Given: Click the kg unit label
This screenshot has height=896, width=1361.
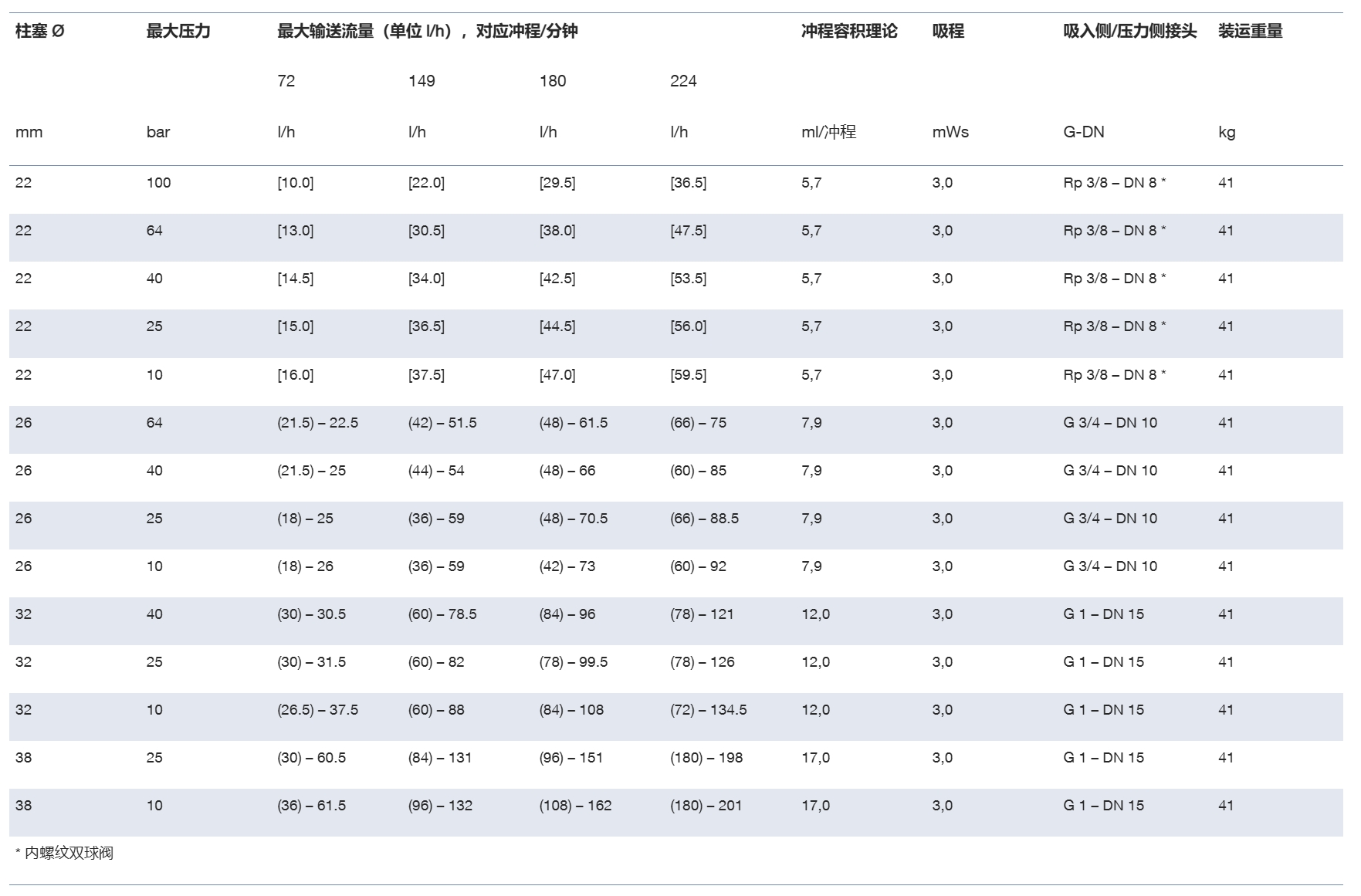Looking at the screenshot, I should click(x=1227, y=132).
